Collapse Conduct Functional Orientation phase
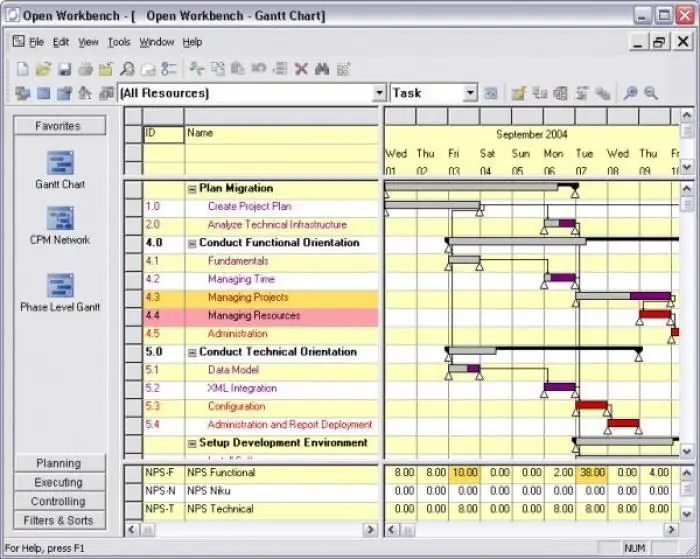Viewport: 700px width, 559px height. (x=192, y=244)
